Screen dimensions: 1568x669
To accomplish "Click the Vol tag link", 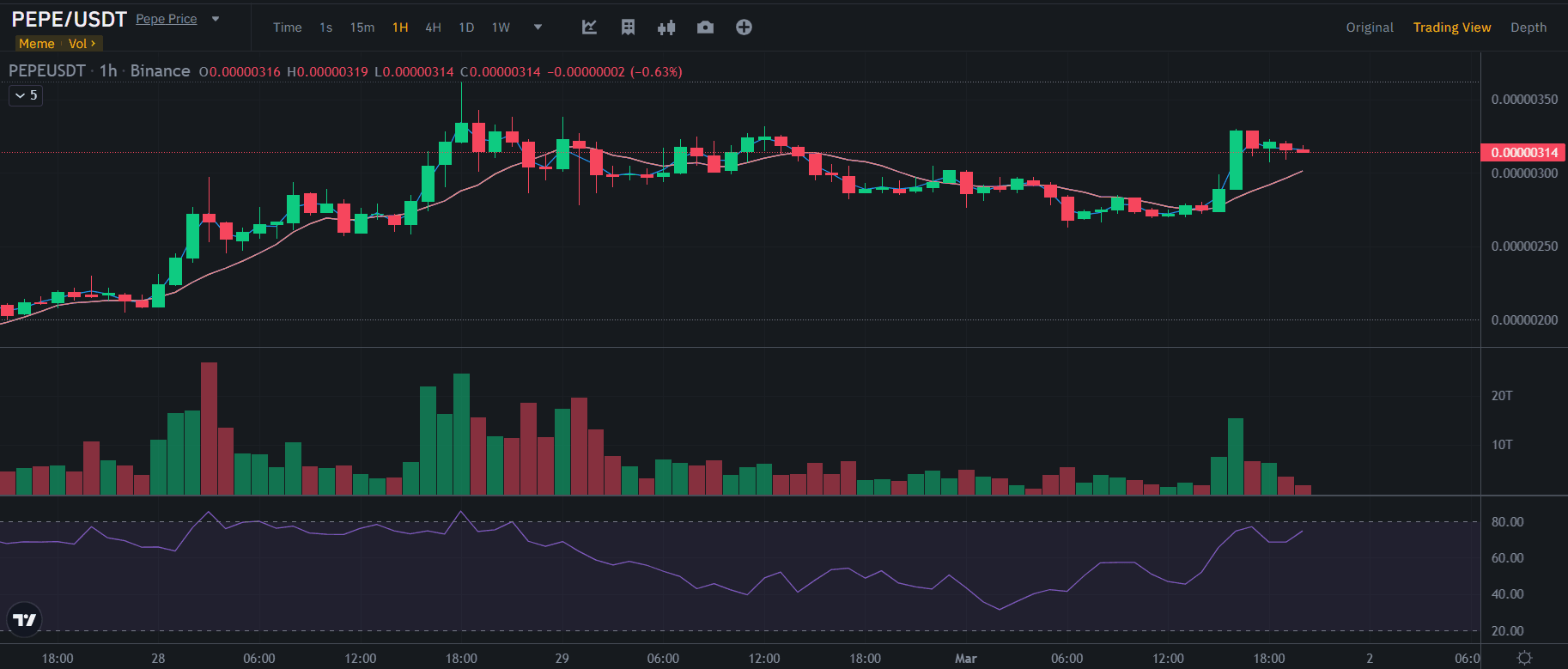I will 82,44.
